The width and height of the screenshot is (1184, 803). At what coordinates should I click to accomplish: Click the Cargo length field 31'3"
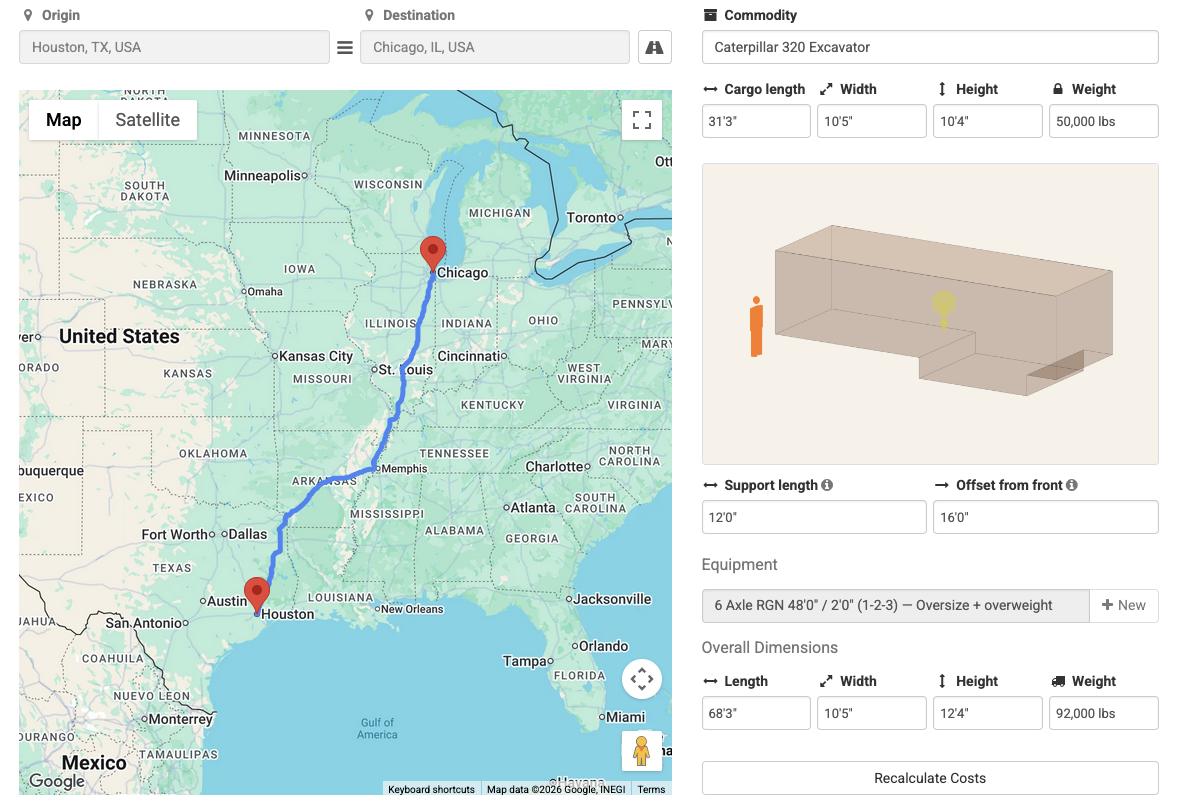(x=756, y=122)
